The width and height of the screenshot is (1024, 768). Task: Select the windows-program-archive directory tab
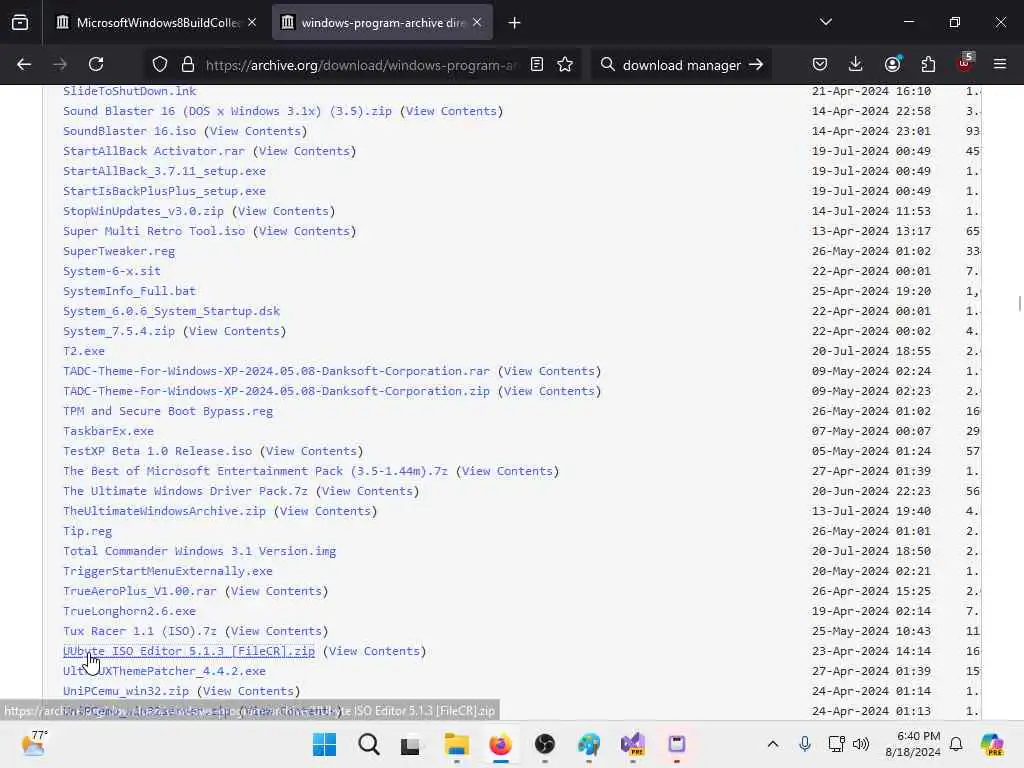(382, 23)
